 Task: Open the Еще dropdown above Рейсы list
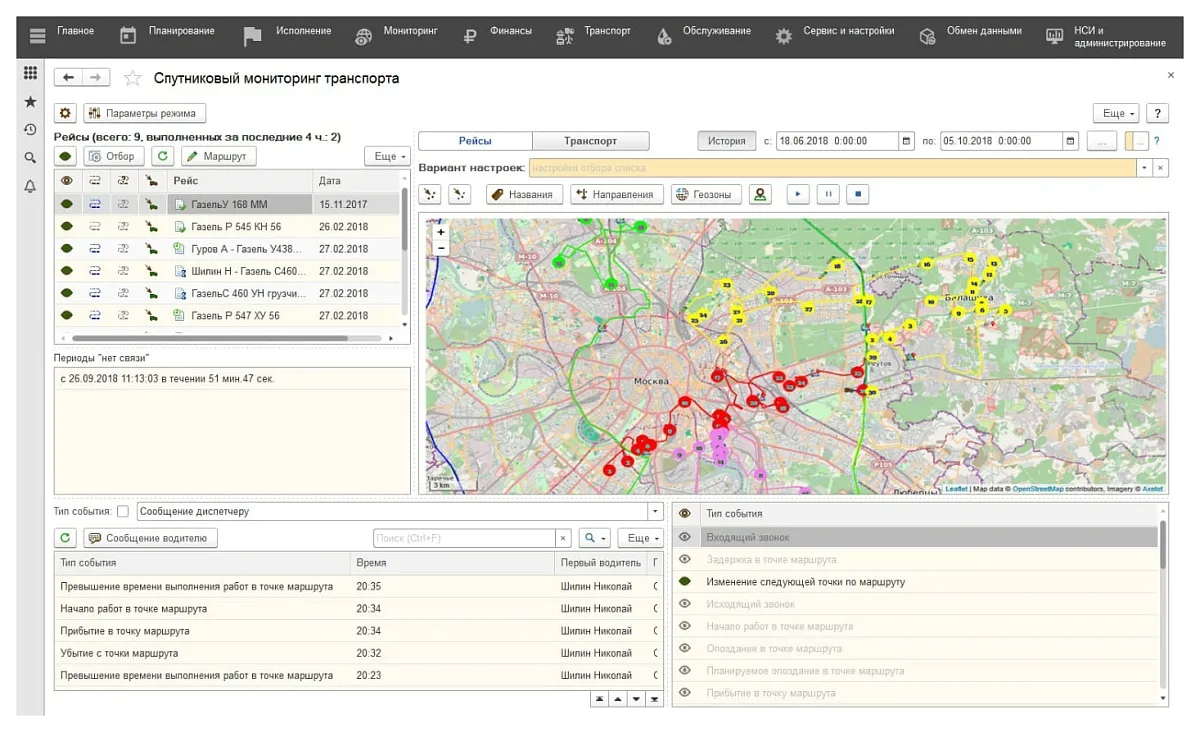point(390,156)
